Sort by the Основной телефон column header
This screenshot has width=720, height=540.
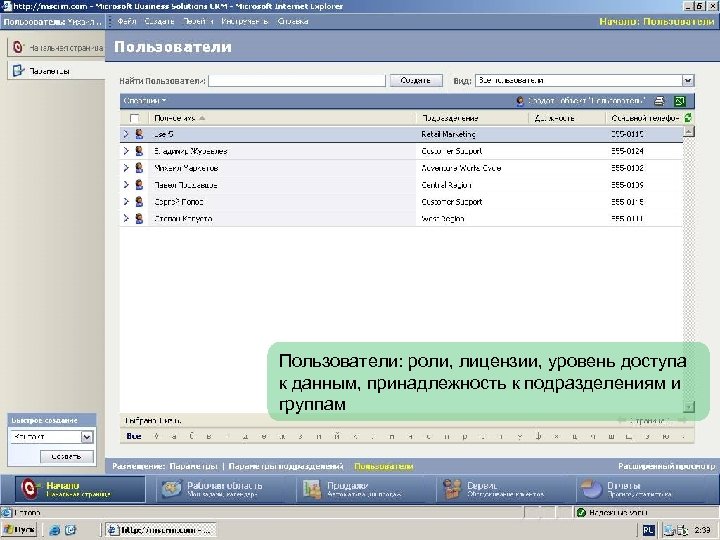coord(645,118)
